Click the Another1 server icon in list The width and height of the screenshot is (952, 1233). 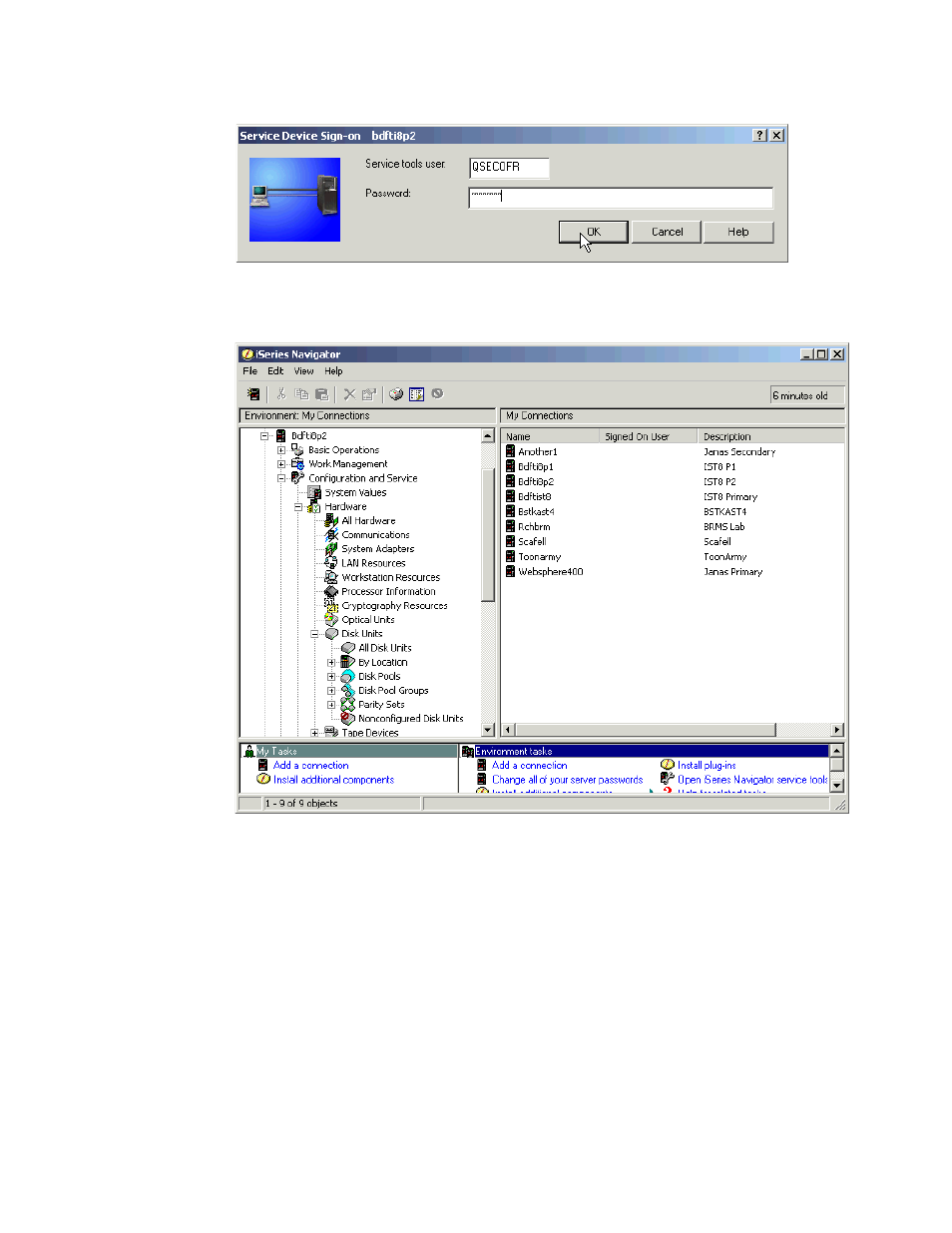click(x=510, y=451)
